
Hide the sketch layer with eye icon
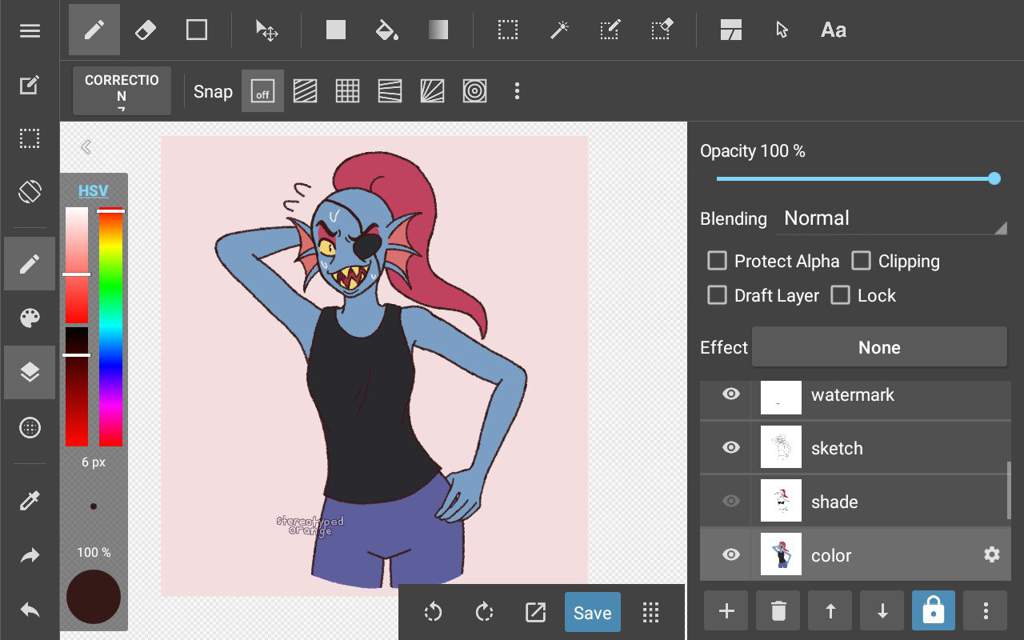pos(731,447)
